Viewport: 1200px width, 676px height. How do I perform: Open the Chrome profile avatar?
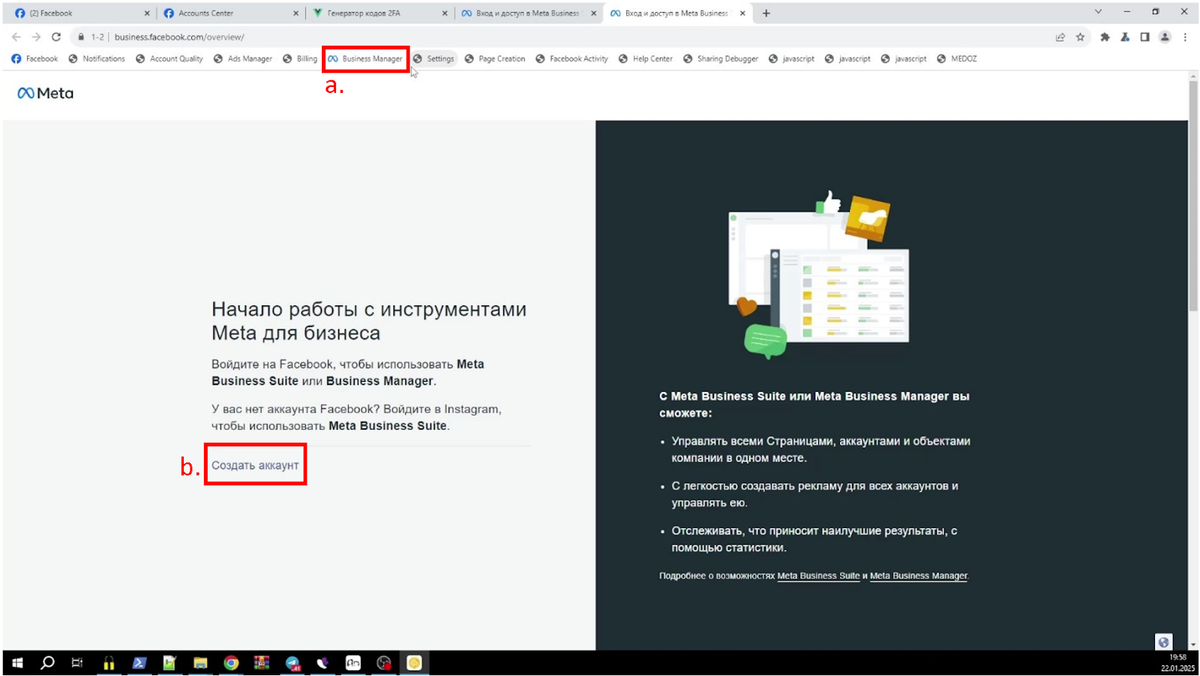click(1165, 37)
